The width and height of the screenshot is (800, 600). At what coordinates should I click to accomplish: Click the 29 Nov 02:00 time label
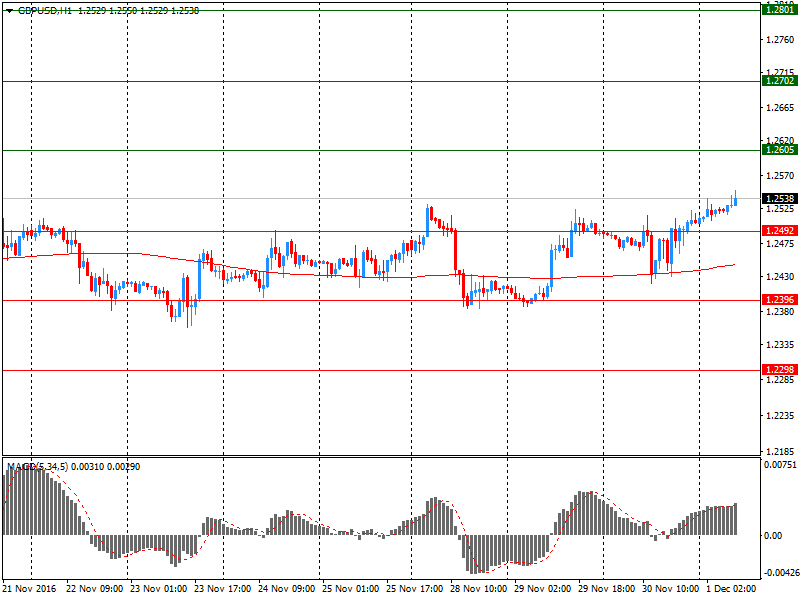point(542,588)
